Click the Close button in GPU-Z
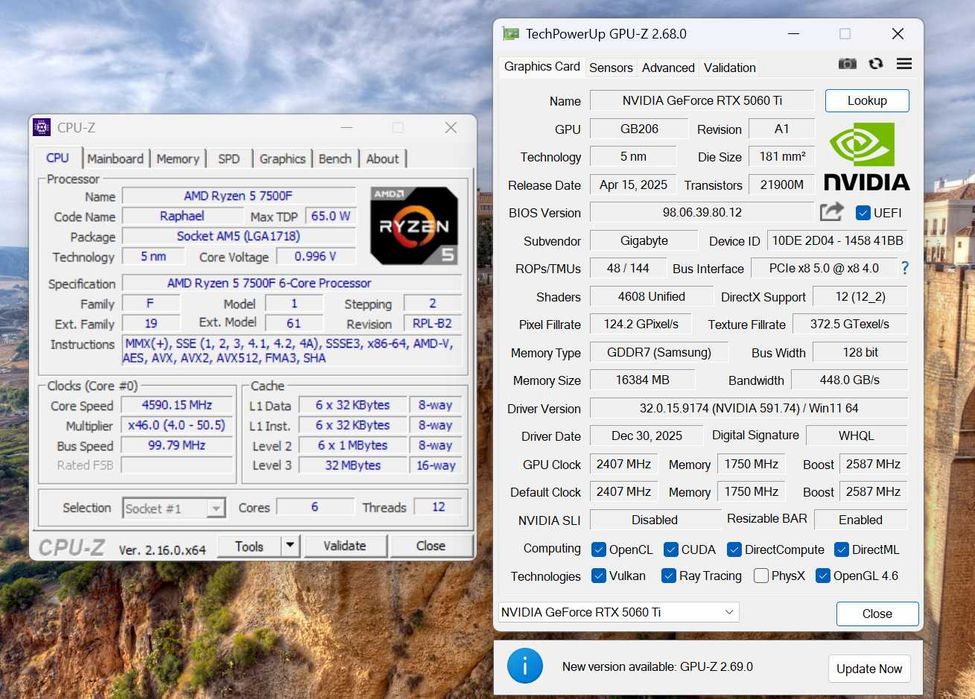The width and height of the screenshot is (975, 699). (x=877, y=614)
